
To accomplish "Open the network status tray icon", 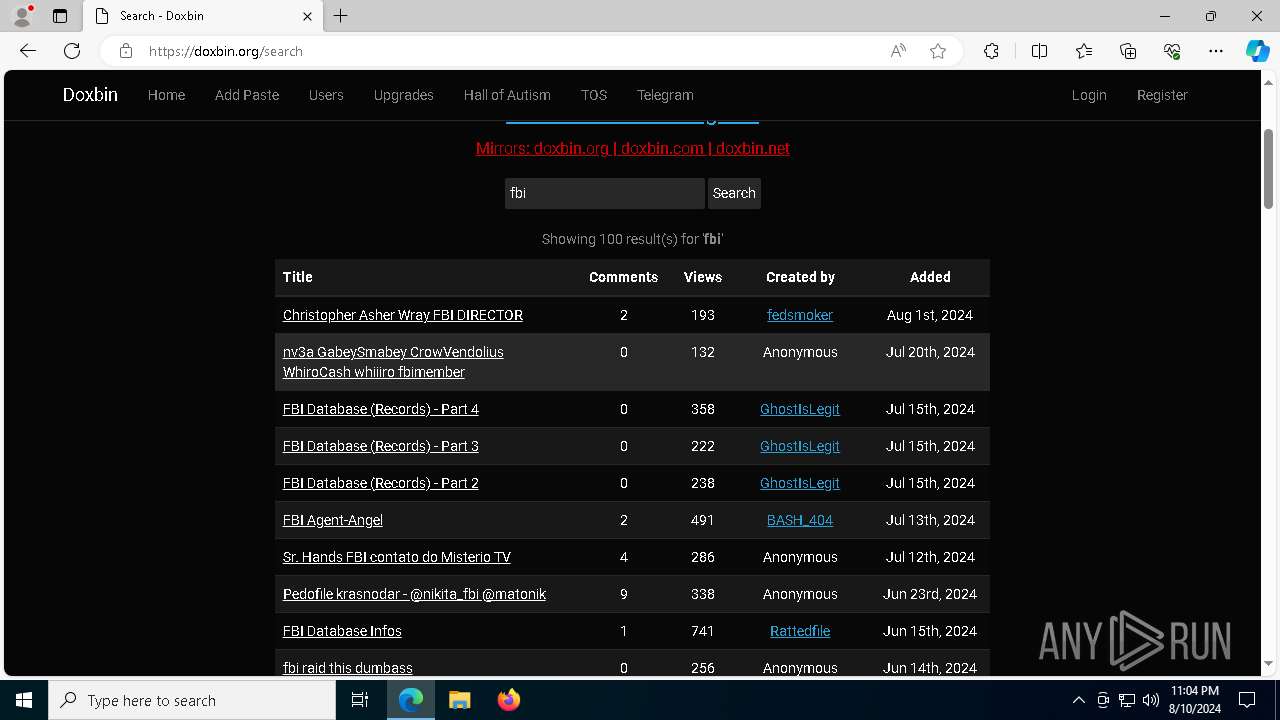I will (x=1127, y=700).
